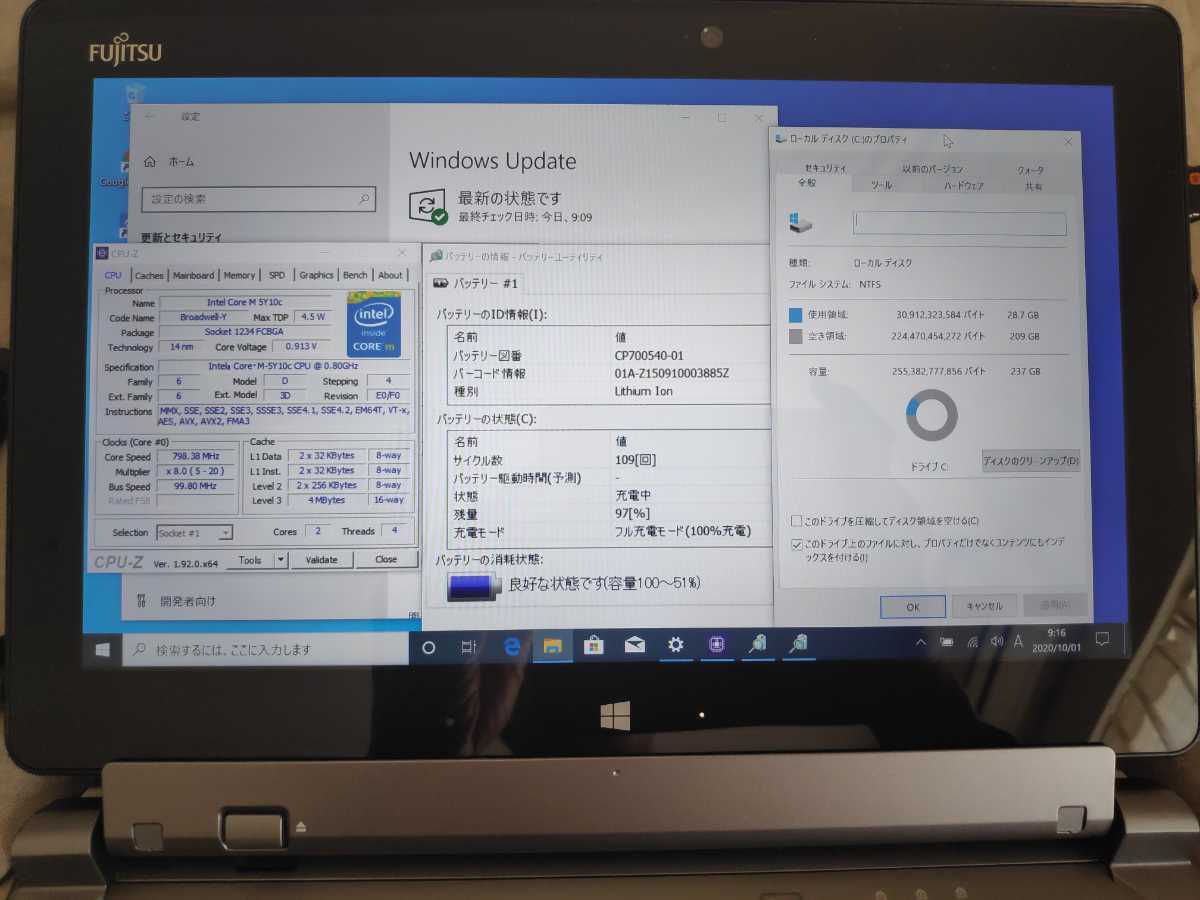
Task: Open the Socket #1 selection dropdown
Action: coord(194,533)
